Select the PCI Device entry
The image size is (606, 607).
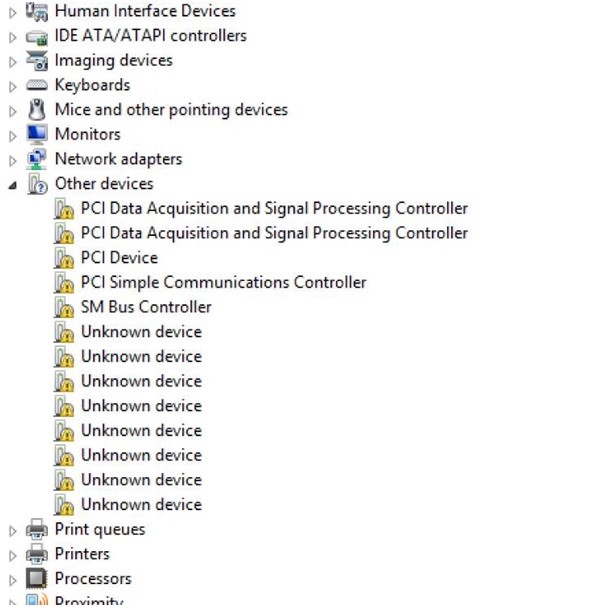119,258
